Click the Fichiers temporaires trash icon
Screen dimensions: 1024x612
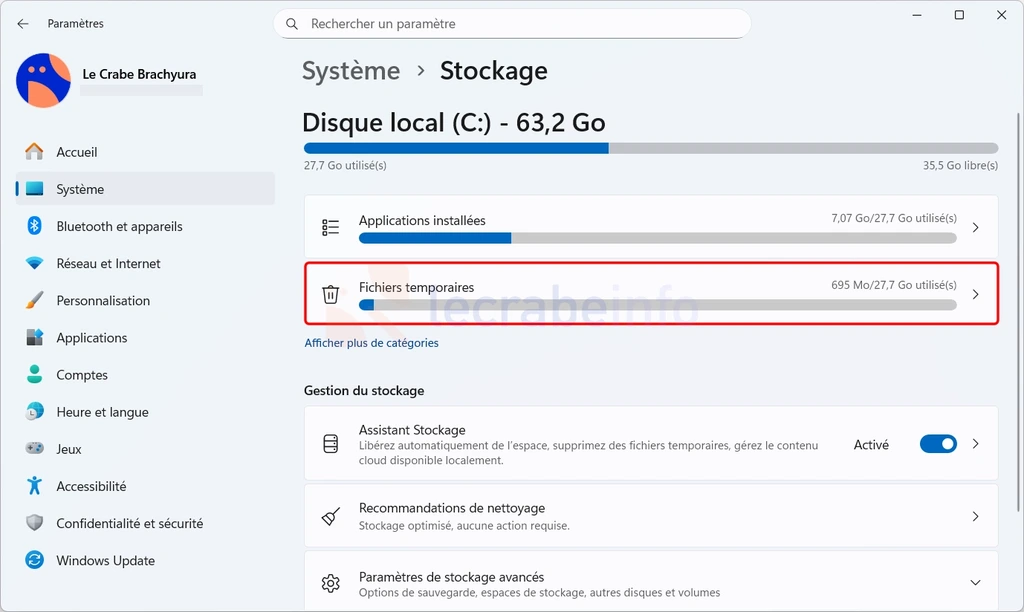pyautogui.click(x=330, y=295)
